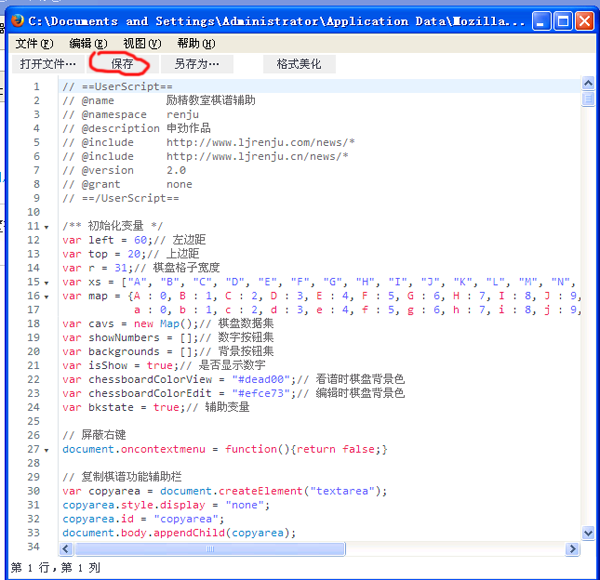Click the 保存 save button
This screenshot has width=600, height=580.
[x=123, y=64]
